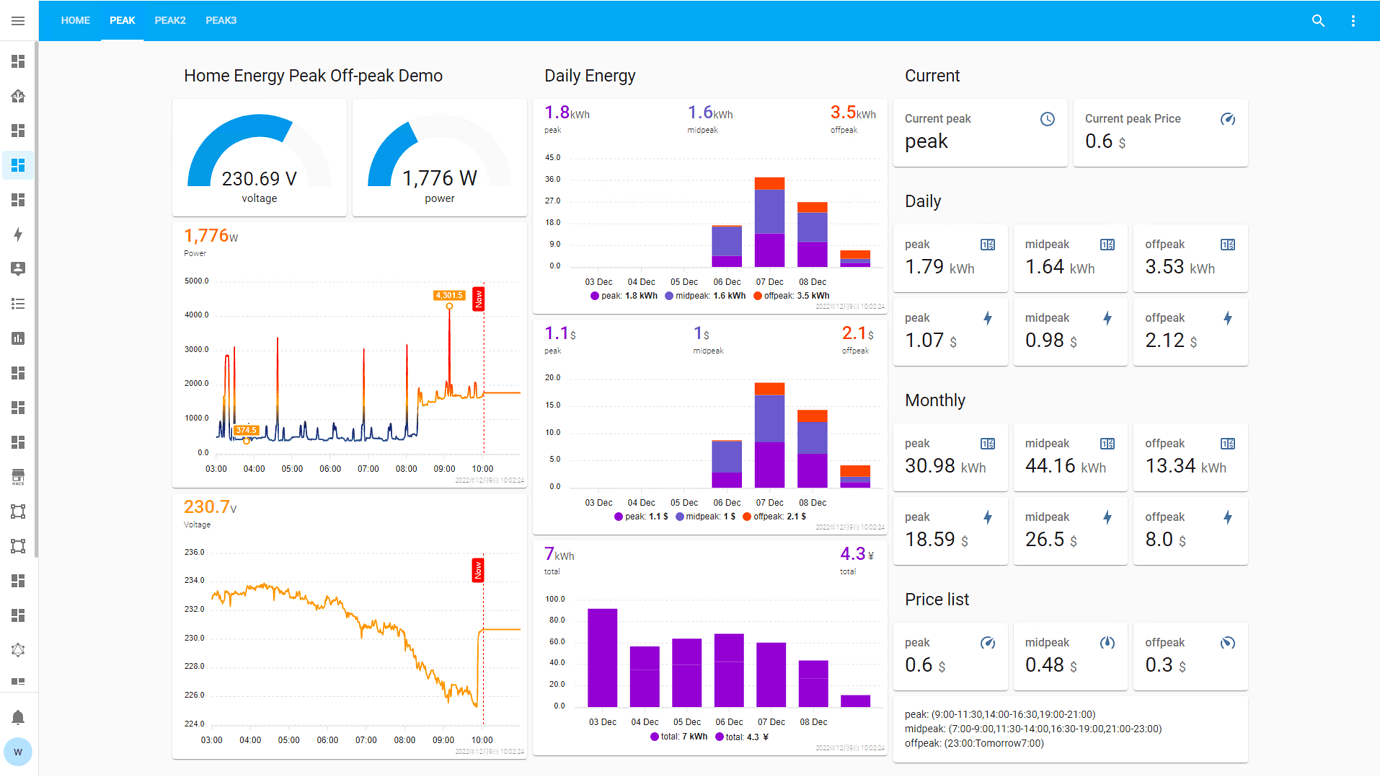Select the Energy lightning icon in the sidebar
Screen dimensions: 1380x776
(17, 234)
